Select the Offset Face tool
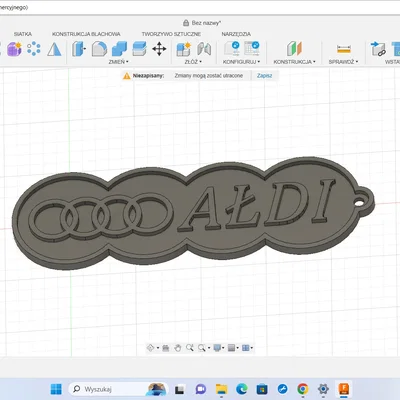 139,49
